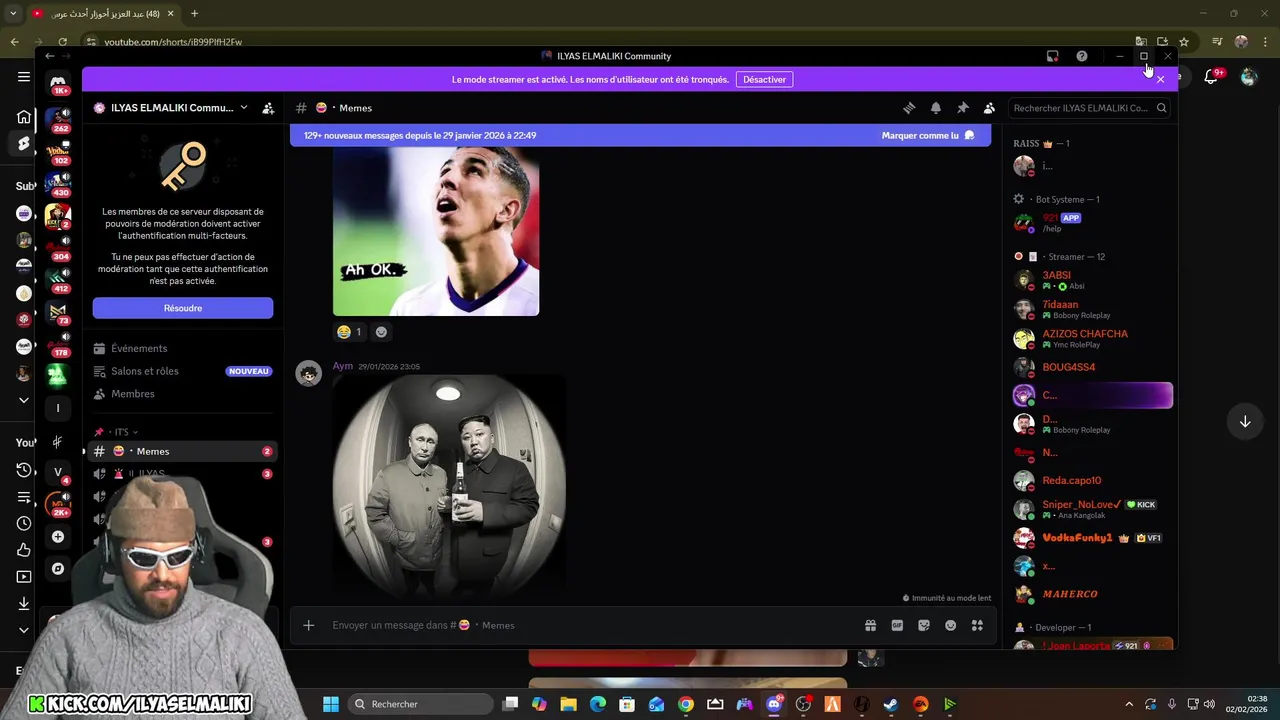The height and width of the screenshot is (720, 1280).
Task: Invite people to ILYAS ELMALIKI server
Action: point(268,108)
